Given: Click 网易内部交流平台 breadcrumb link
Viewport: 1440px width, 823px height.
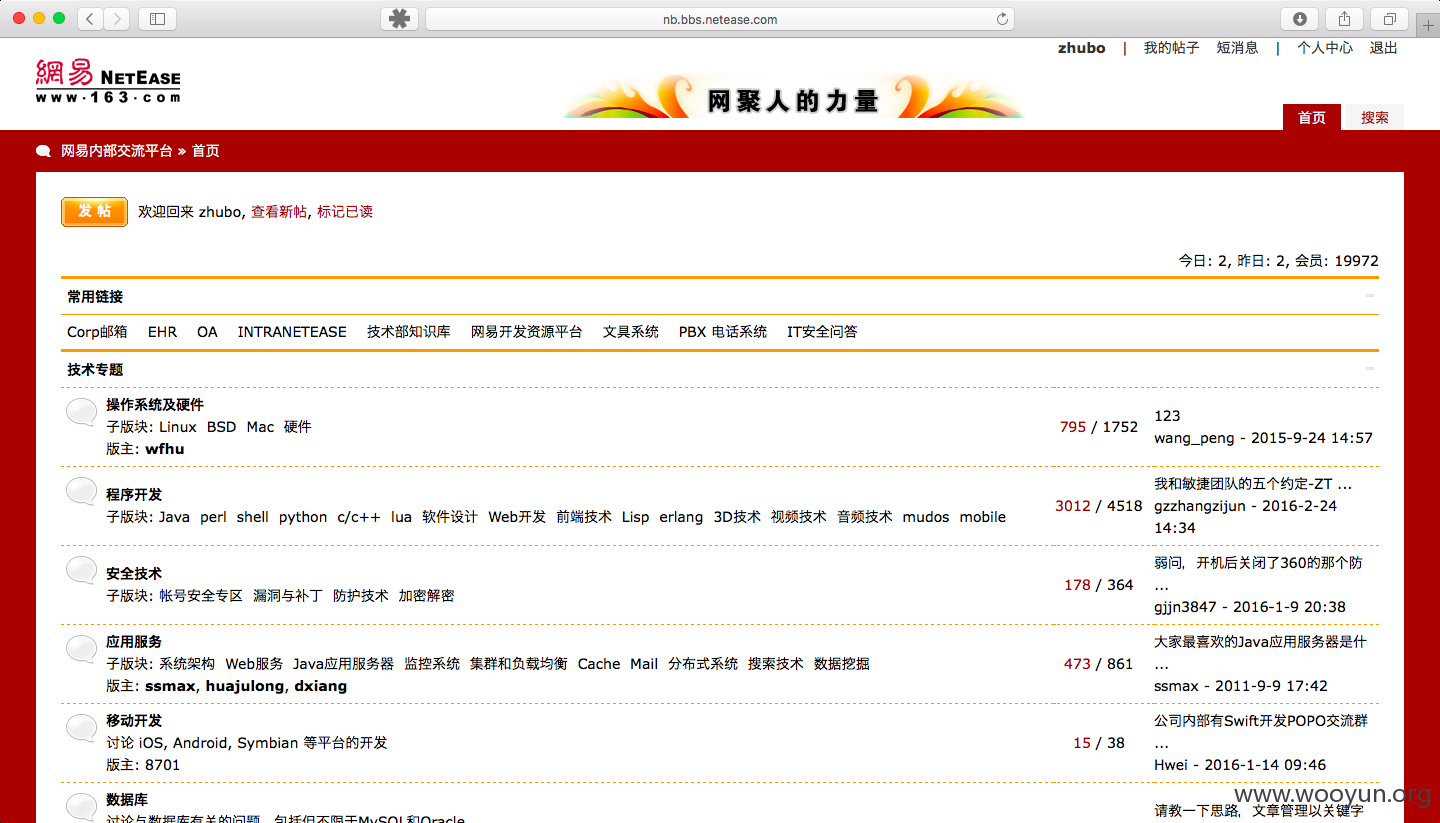Looking at the screenshot, I should (x=117, y=151).
